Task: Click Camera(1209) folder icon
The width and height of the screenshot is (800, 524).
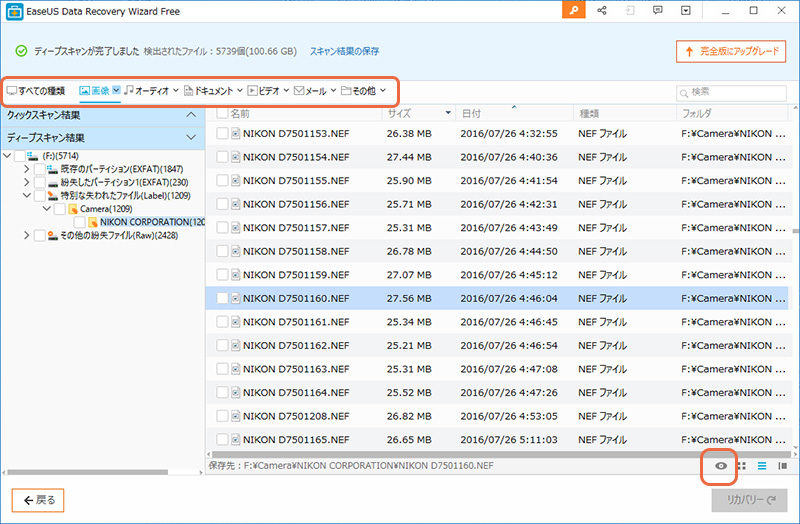Action: click(72, 209)
